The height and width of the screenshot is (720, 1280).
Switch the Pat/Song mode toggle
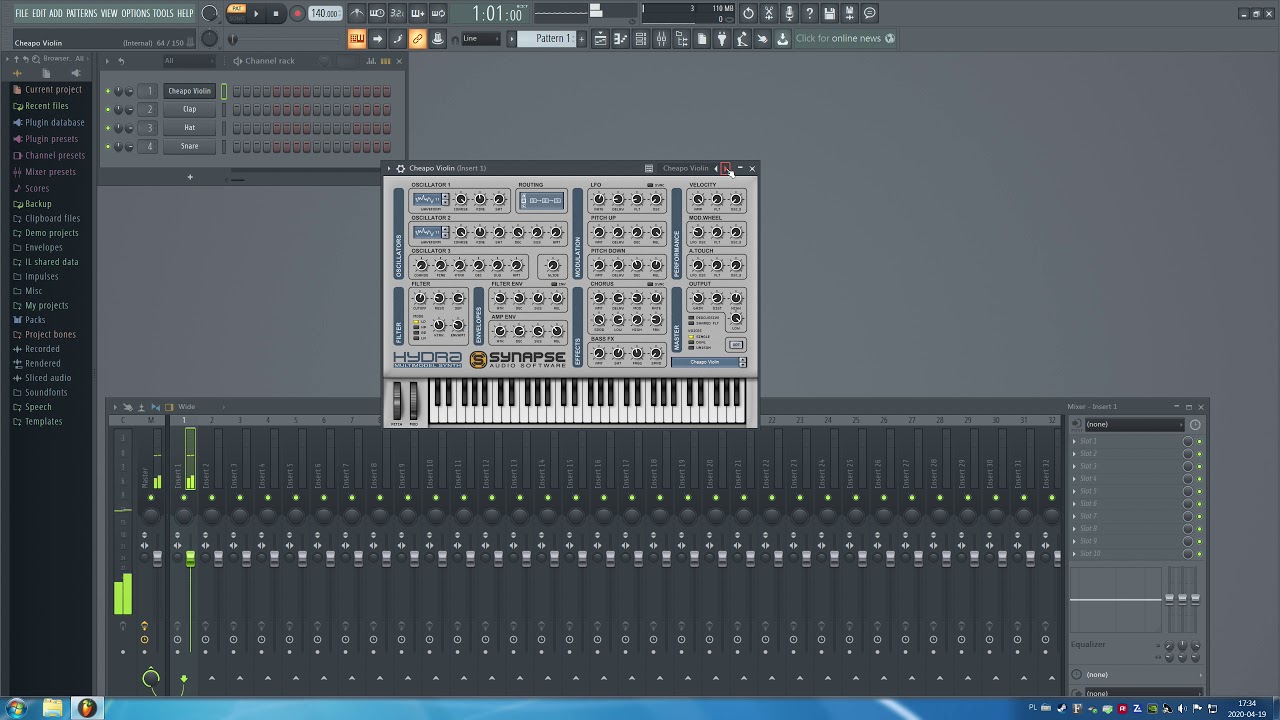[237, 13]
